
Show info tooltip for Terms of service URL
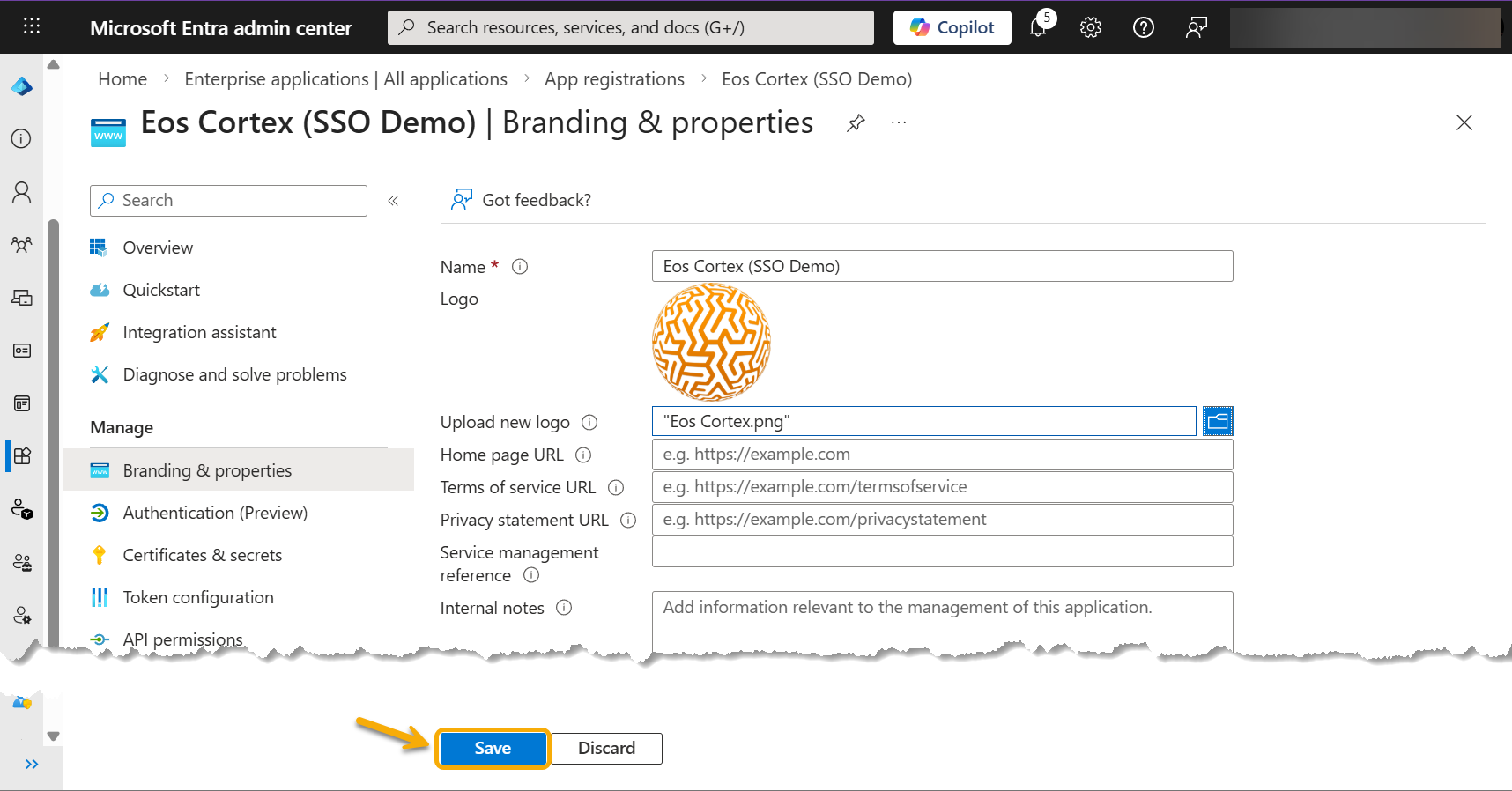[616, 488]
